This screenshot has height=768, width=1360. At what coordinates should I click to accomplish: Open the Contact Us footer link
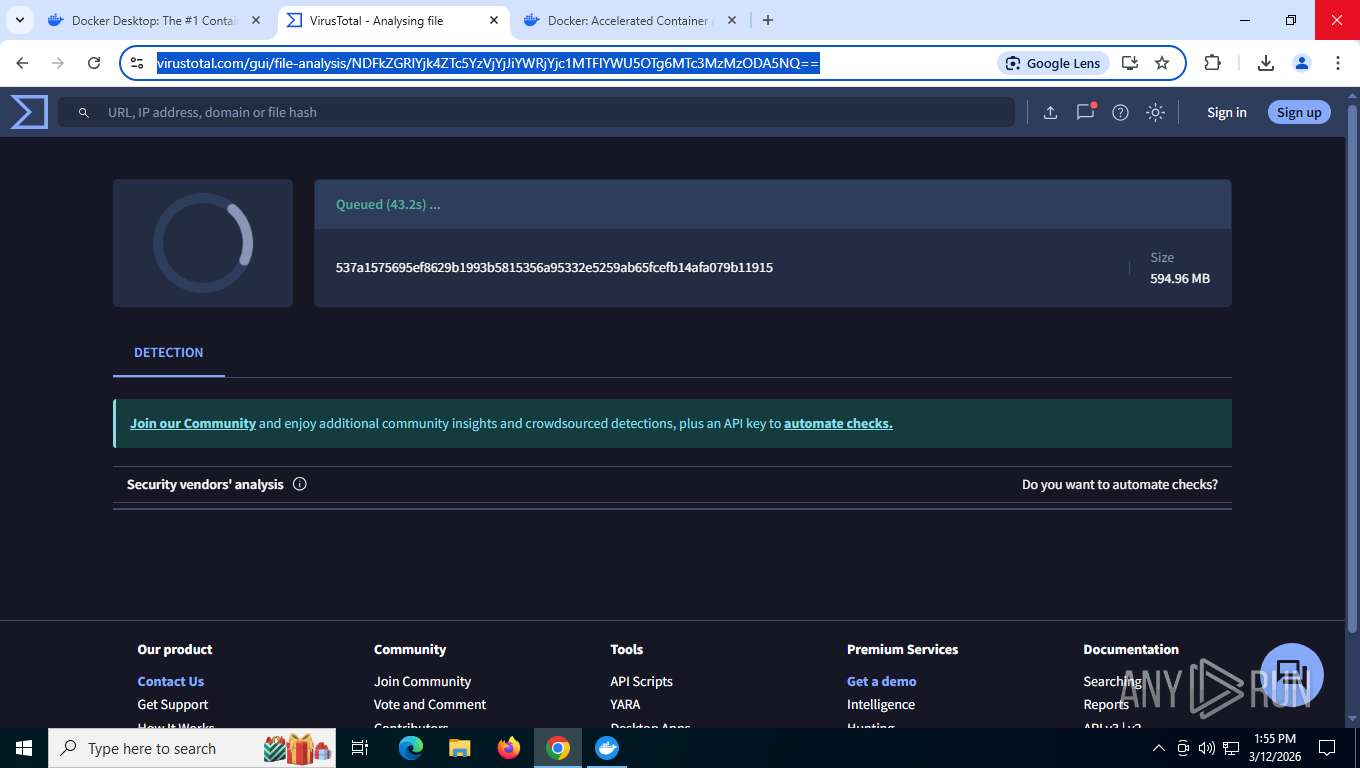[170, 681]
